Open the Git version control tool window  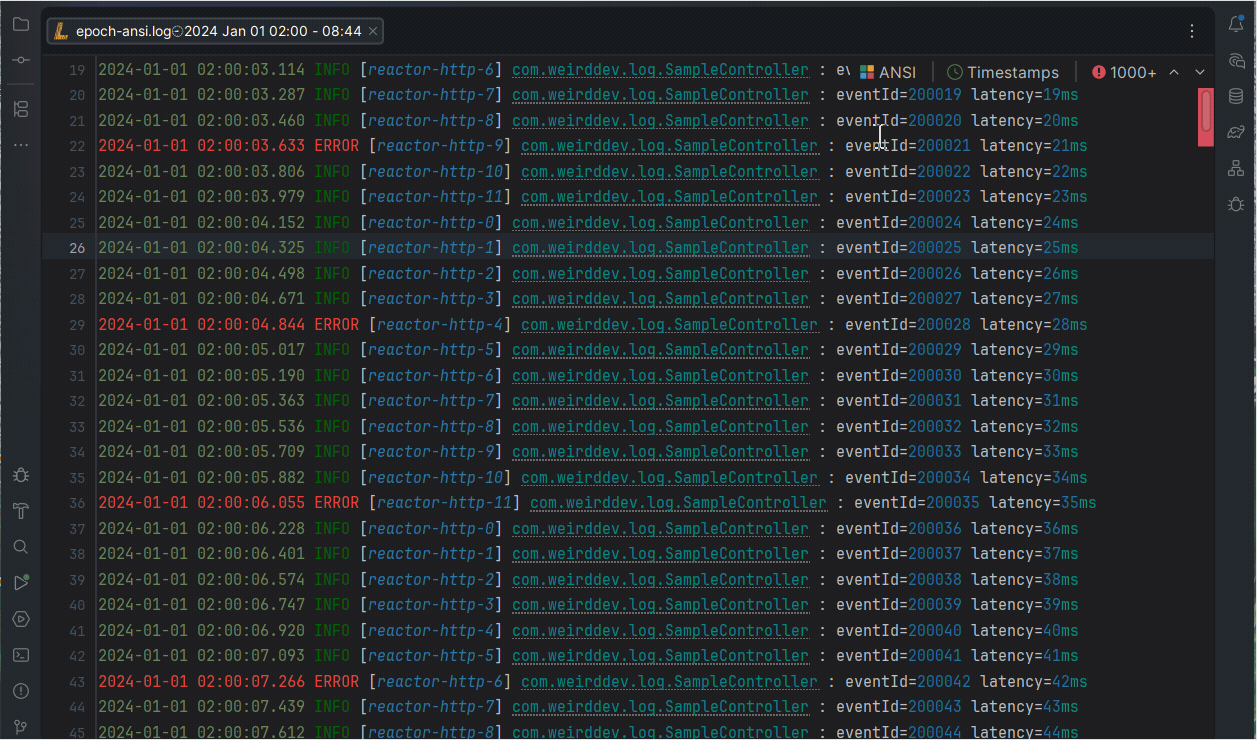(x=21, y=727)
